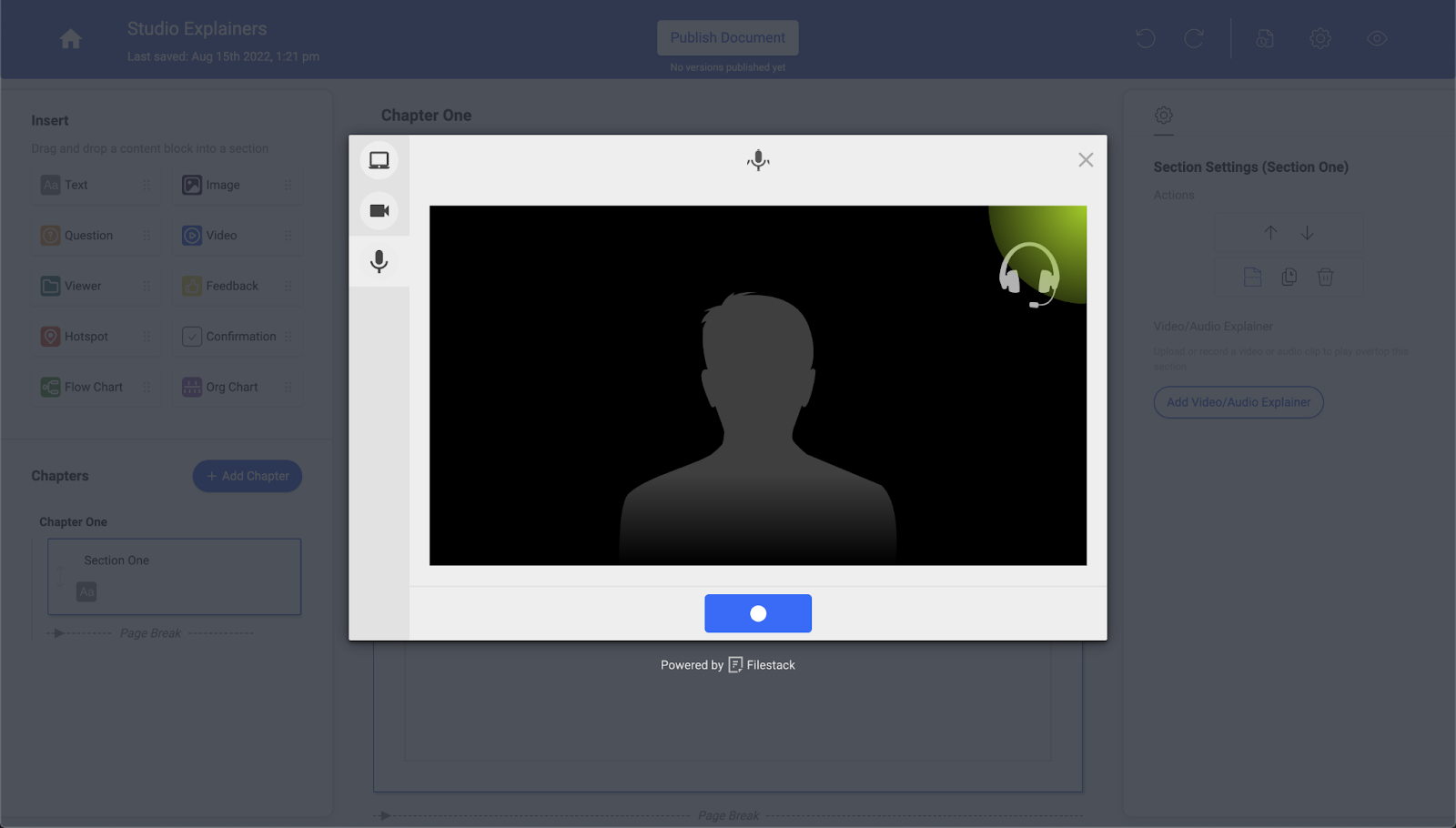1456x828 pixels.
Task: Click the save document icon in header
Action: (x=1265, y=38)
